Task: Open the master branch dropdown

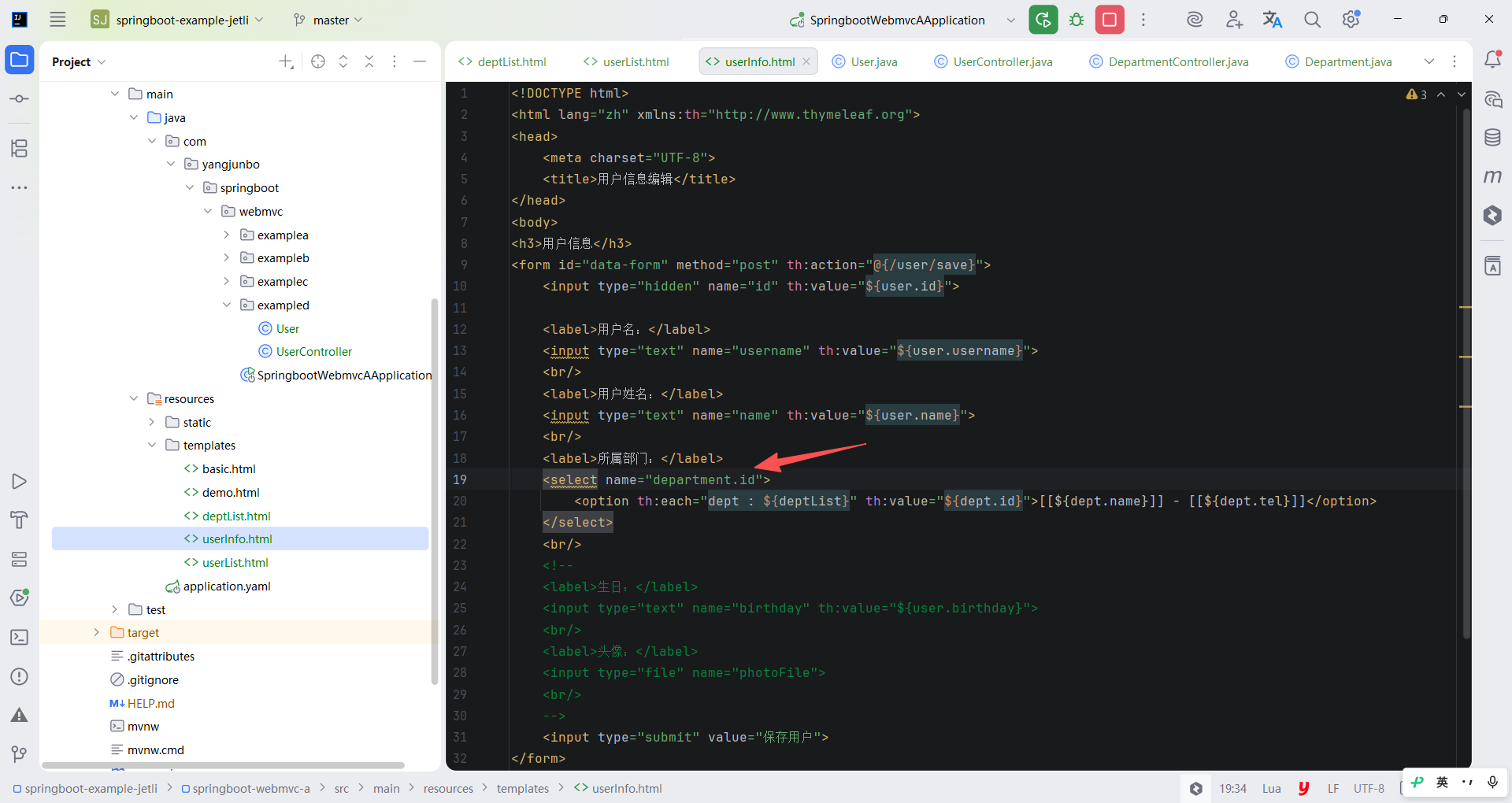Action: (x=328, y=20)
